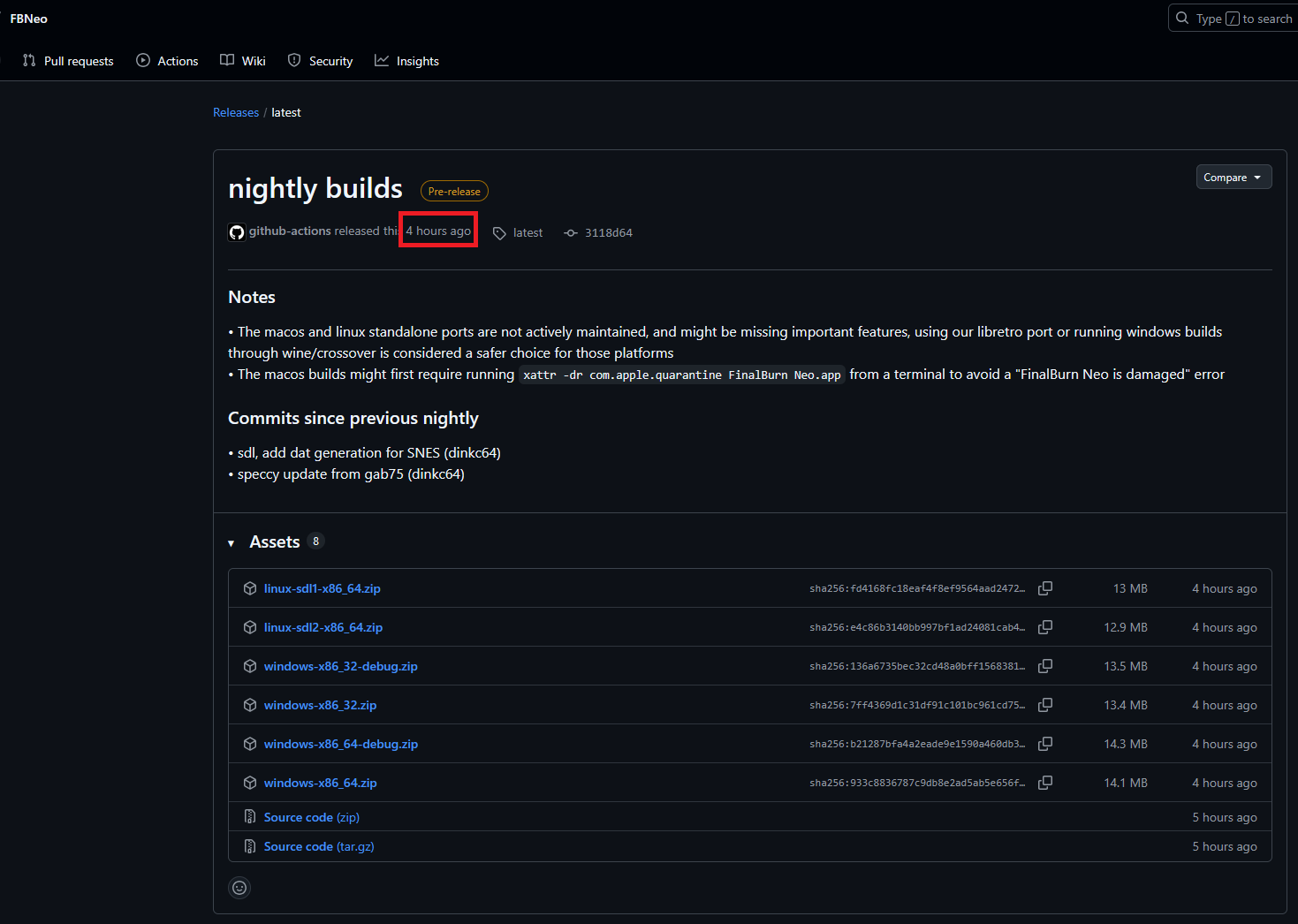The image size is (1298, 924).
Task: Download windows-x86_64.zip
Action: (x=320, y=783)
